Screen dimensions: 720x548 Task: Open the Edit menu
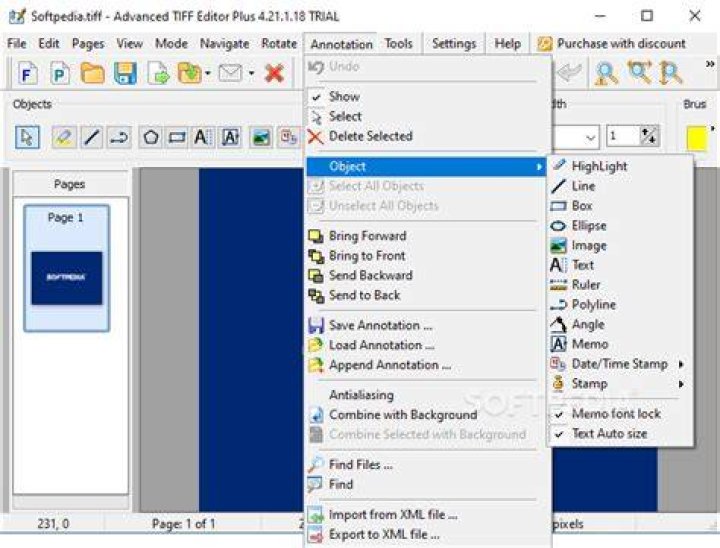click(49, 44)
